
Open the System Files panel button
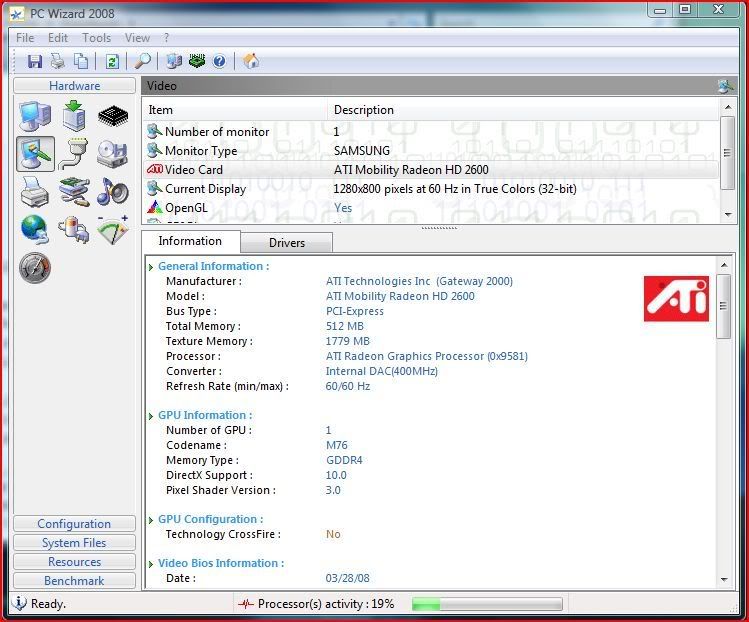(x=74, y=543)
